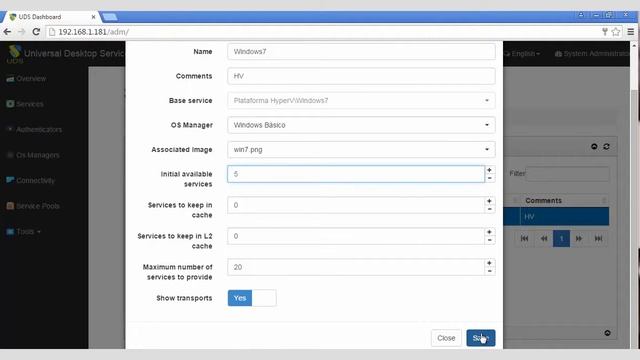Open the Base service dropdown
This screenshot has width=640, height=360.
click(x=361, y=100)
